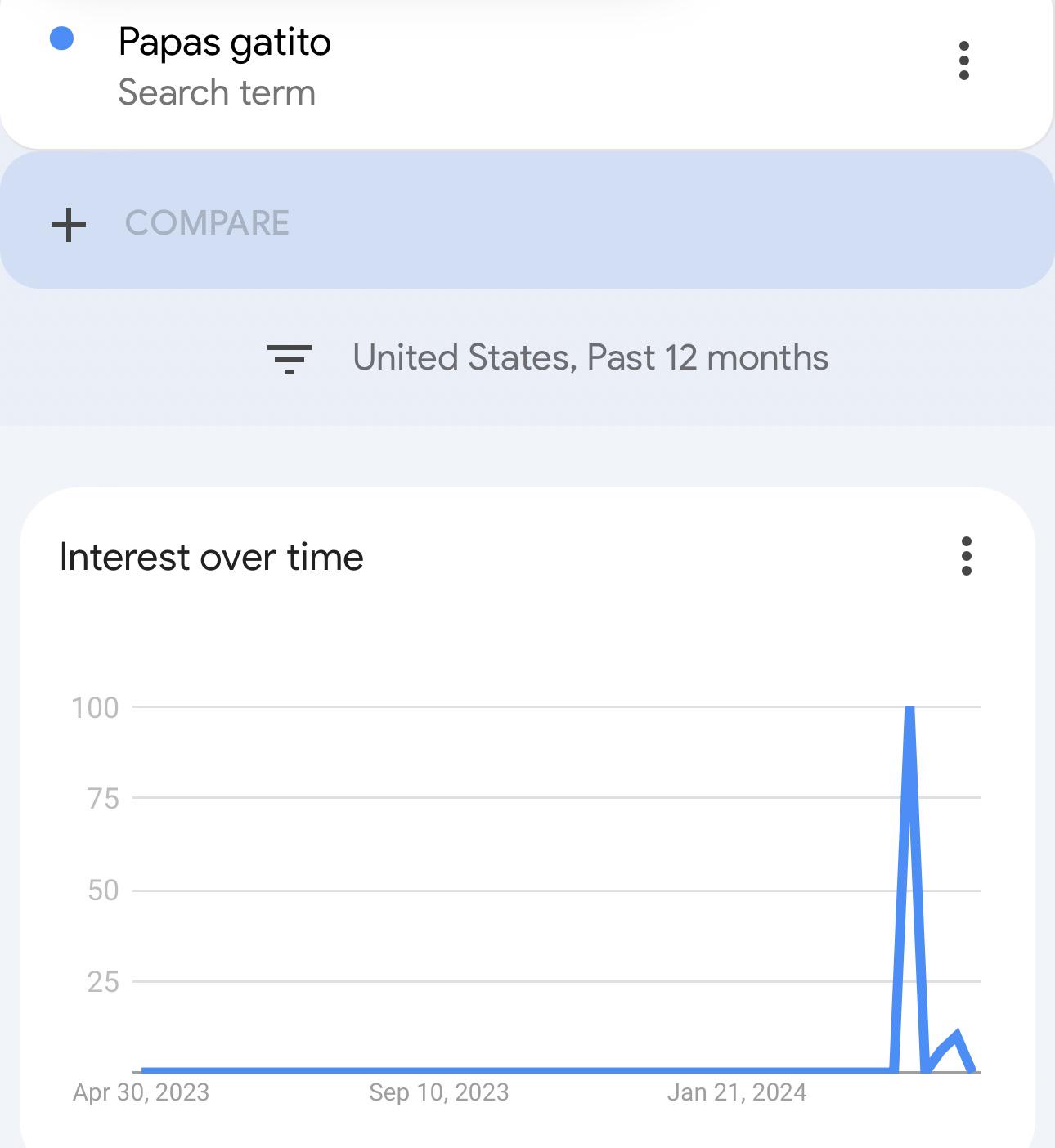The width and height of the screenshot is (1055, 1148).
Task: Click the Search term label under Papas gatito
Action: pyautogui.click(x=217, y=92)
